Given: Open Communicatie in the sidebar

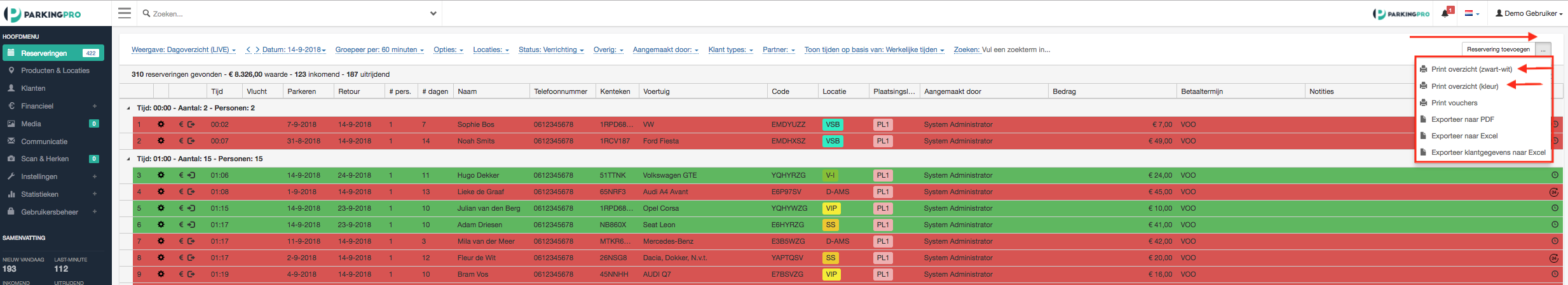Looking at the screenshot, I should tap(44, 142).
